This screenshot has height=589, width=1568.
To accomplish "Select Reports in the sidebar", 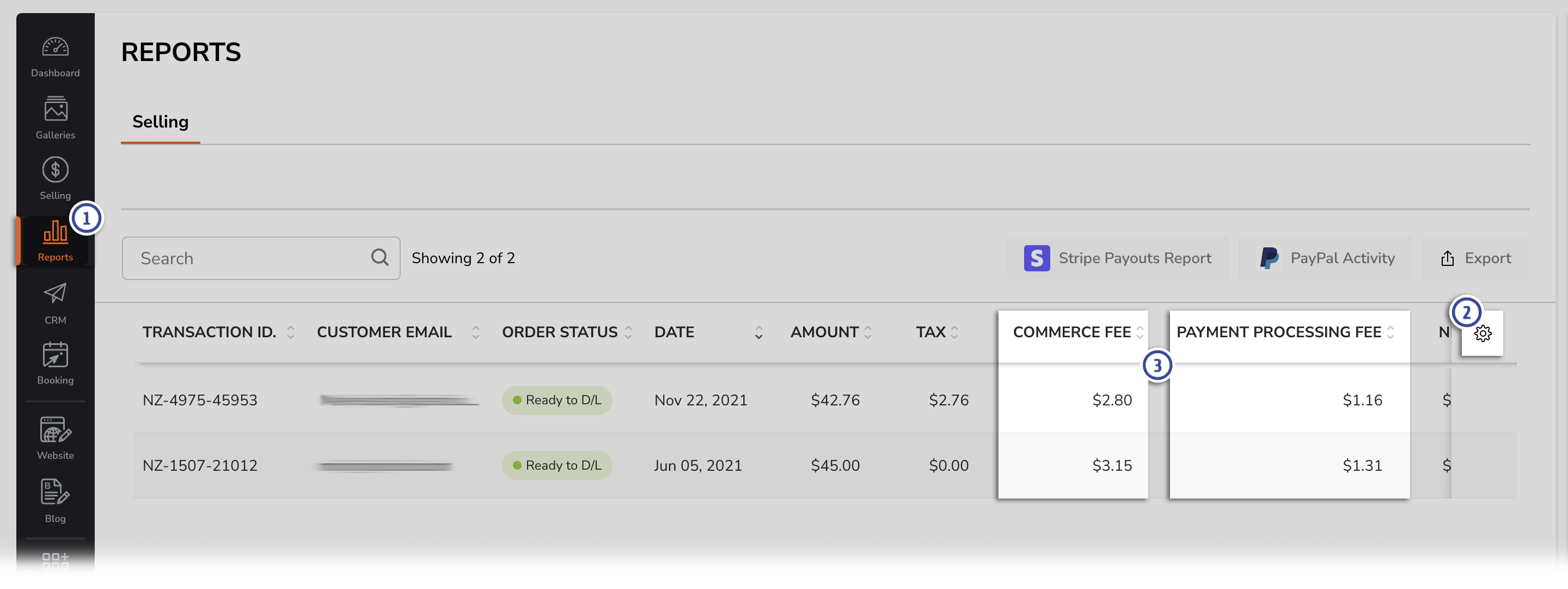I will (56, 241).
